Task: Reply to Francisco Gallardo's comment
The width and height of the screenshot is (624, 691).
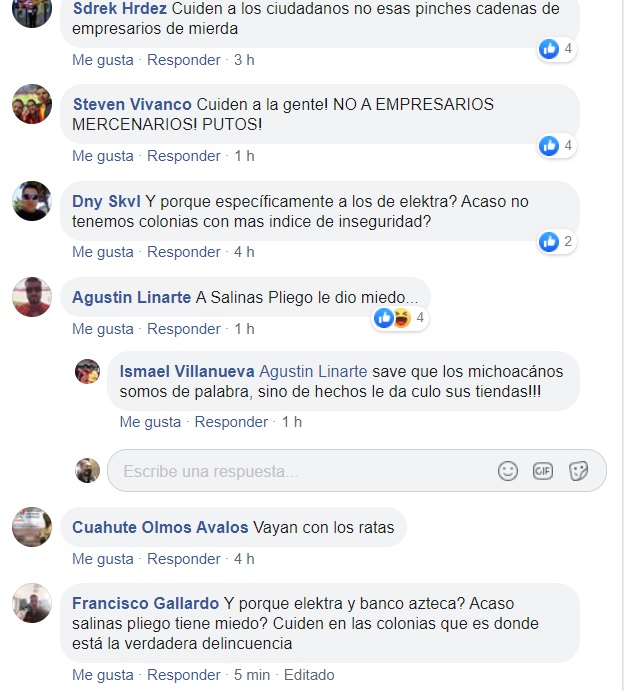Action: (x=183, y=675)
